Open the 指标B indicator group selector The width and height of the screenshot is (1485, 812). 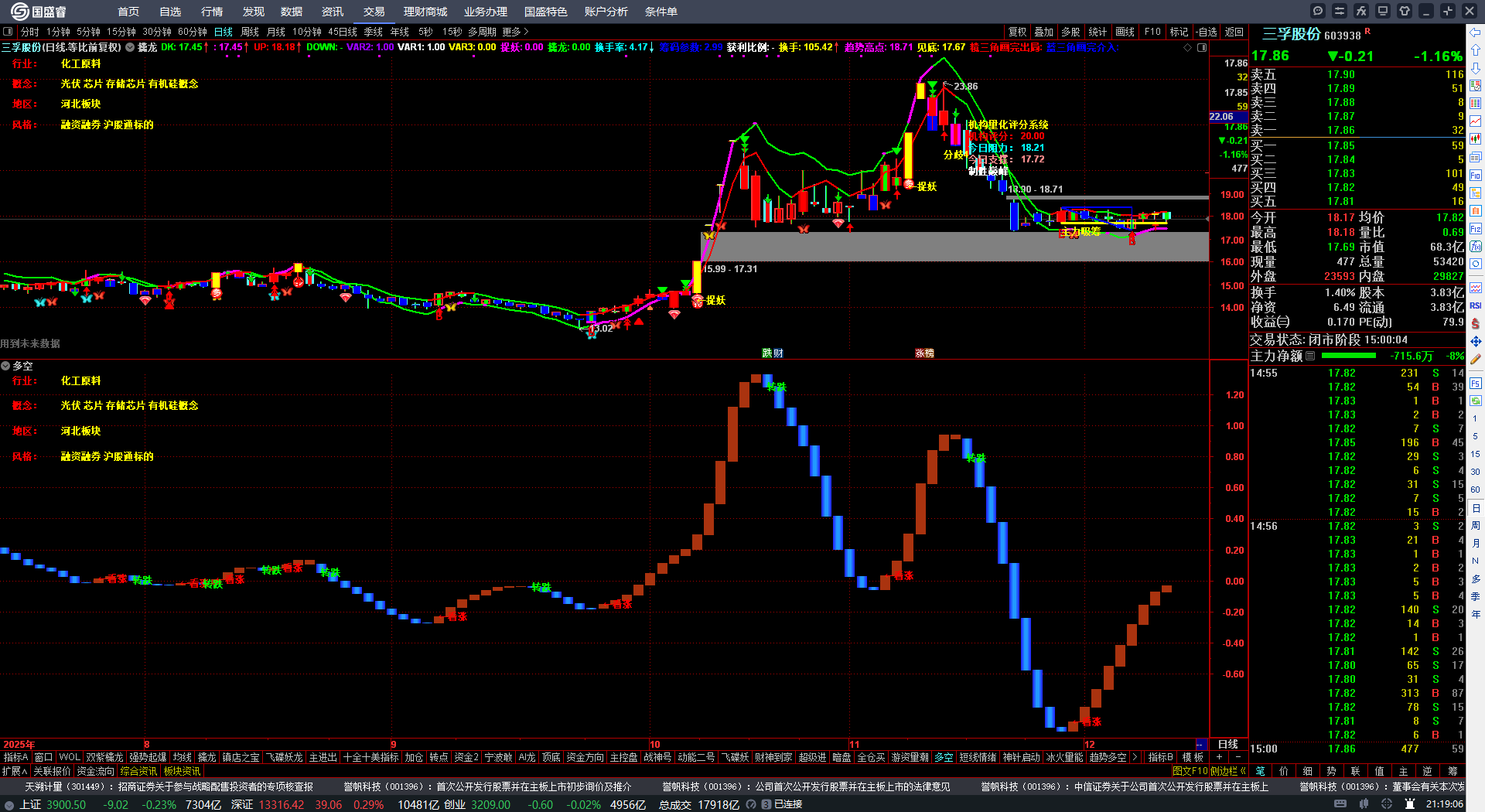1161,757
